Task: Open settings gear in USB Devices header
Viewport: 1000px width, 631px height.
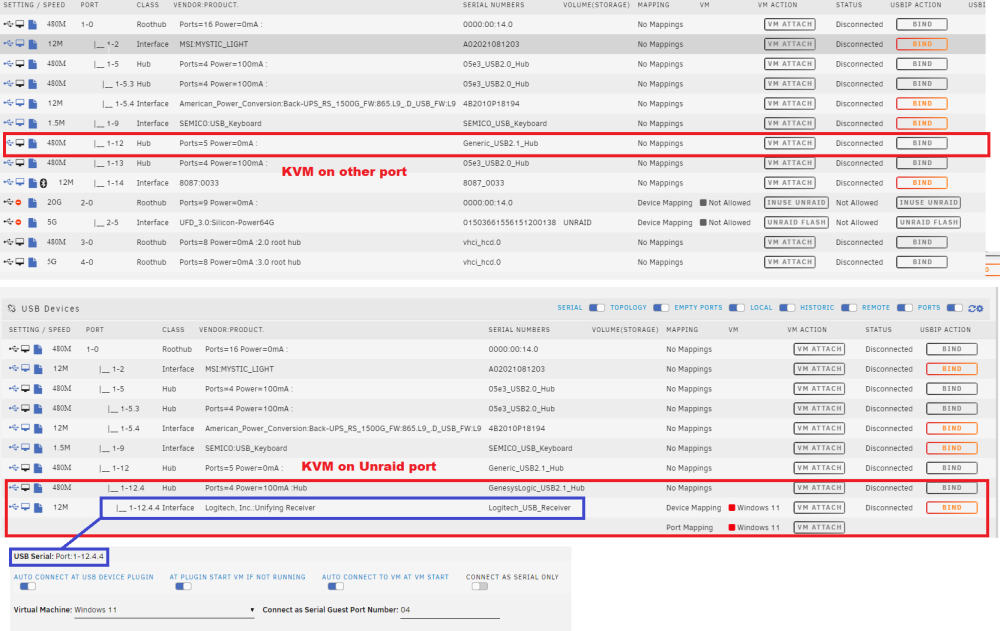Action: tap(980, 308)
